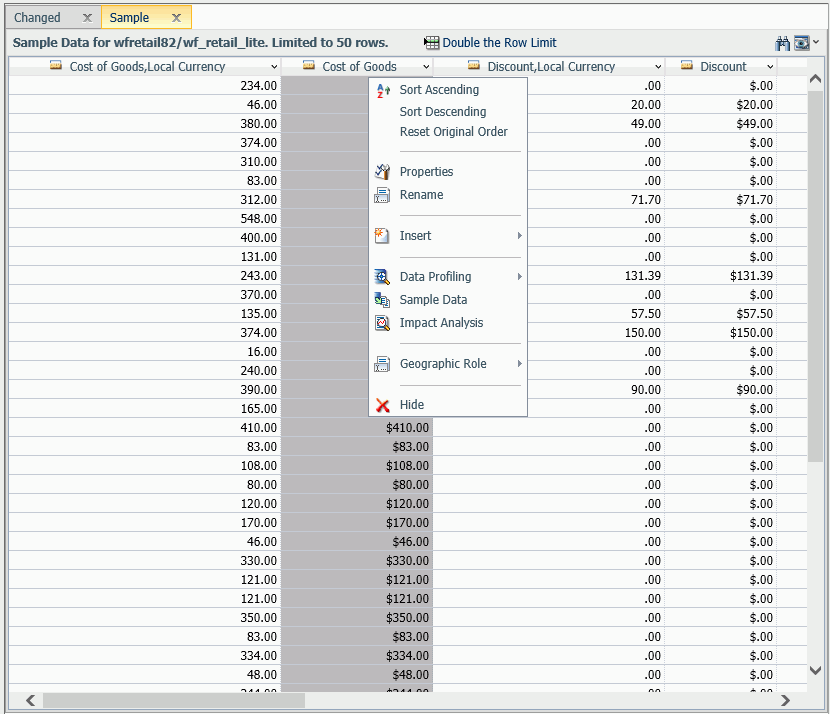Click the $350.00 Cost of Goods cell
Image resolution: width=830 pixels, height=714 pixels.
(x=357, y=618)
